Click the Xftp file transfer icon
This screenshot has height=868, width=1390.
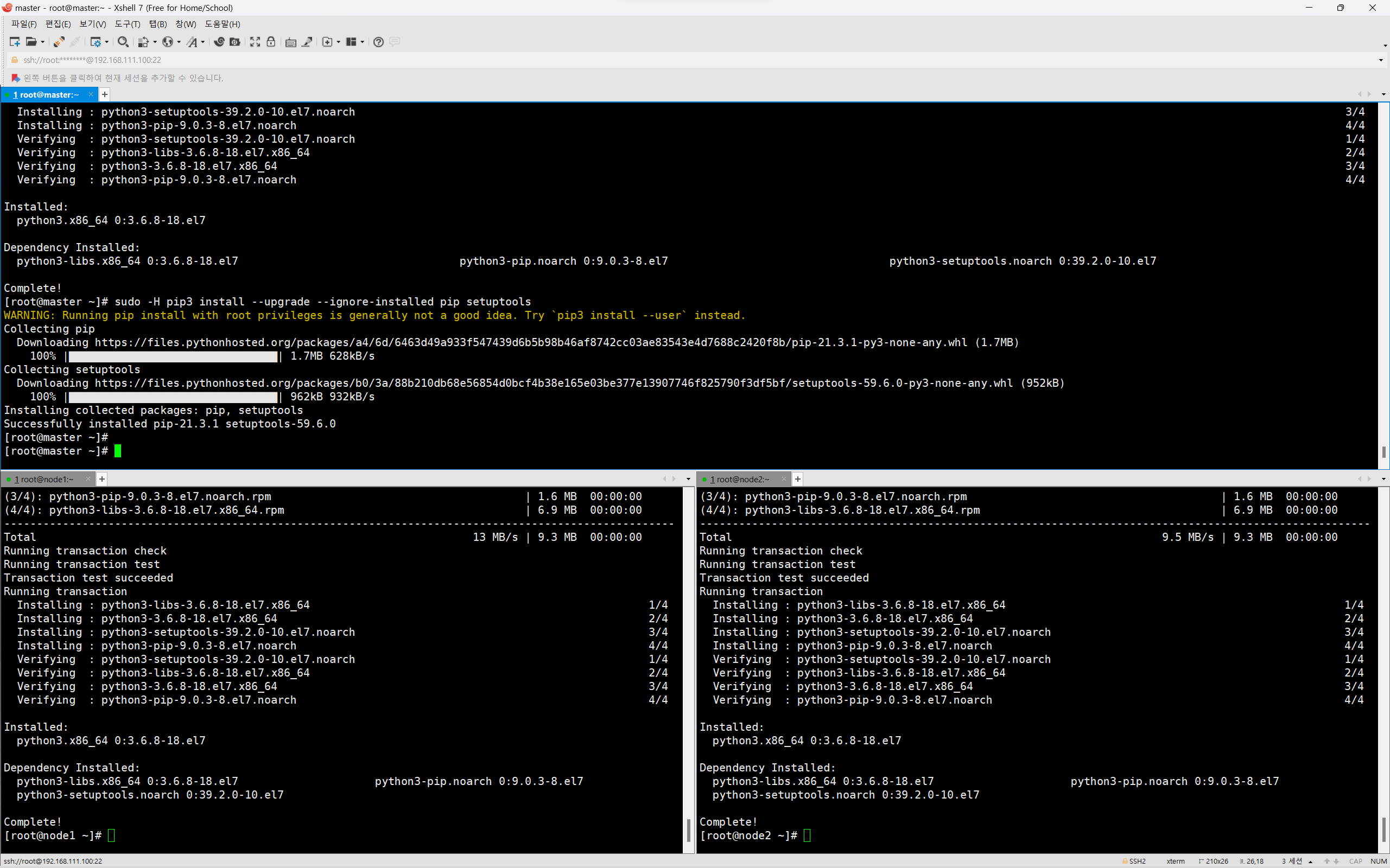(x=234, y=42)
